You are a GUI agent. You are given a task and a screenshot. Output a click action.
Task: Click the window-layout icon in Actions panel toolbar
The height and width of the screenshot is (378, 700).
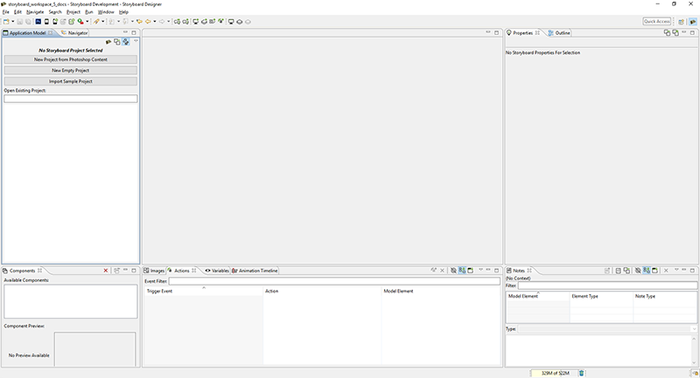pyautogui.click(x=470, y=270)
